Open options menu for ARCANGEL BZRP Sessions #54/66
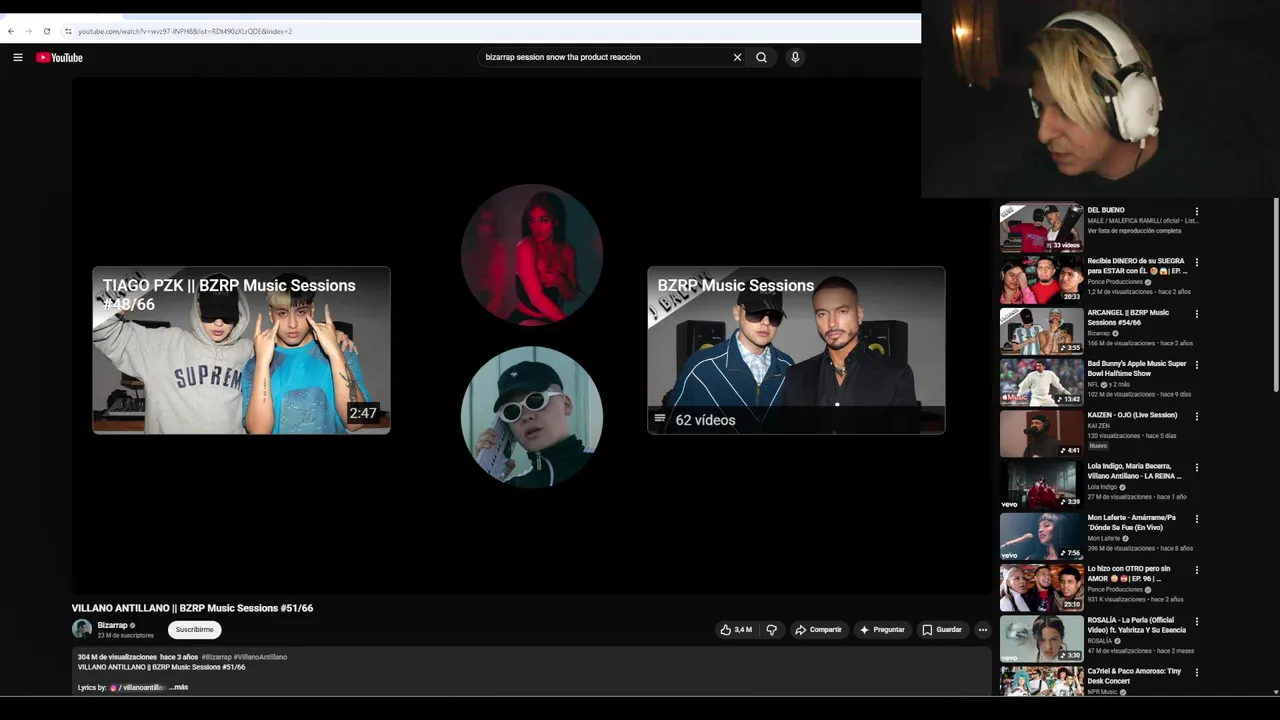This screenshot has height=720, width=1280. pos(1196,314)
